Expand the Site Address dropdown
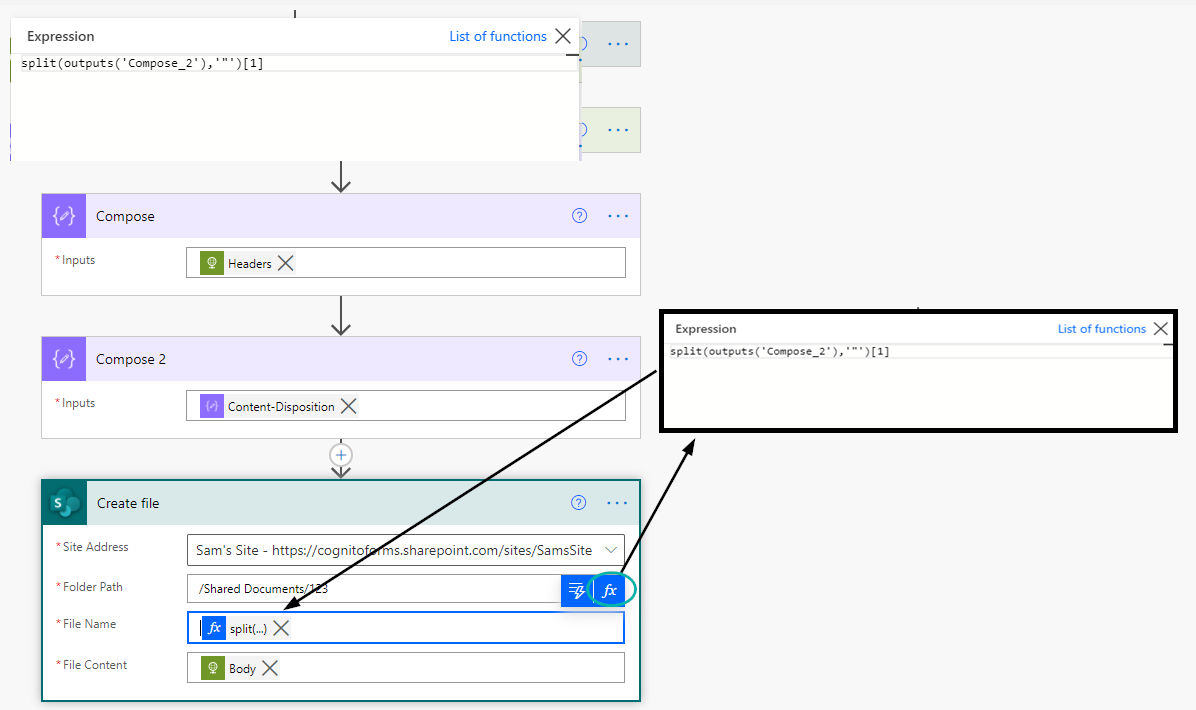Screen dimensions: 1196x710 [x=611, y=550]
